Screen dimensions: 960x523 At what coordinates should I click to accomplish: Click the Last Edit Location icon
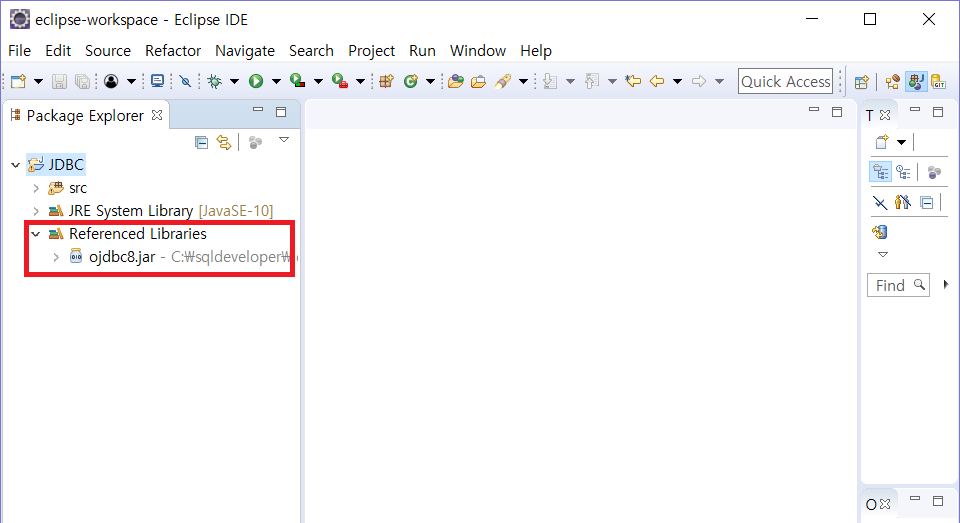pyautogui.click(x=633, y=81)
